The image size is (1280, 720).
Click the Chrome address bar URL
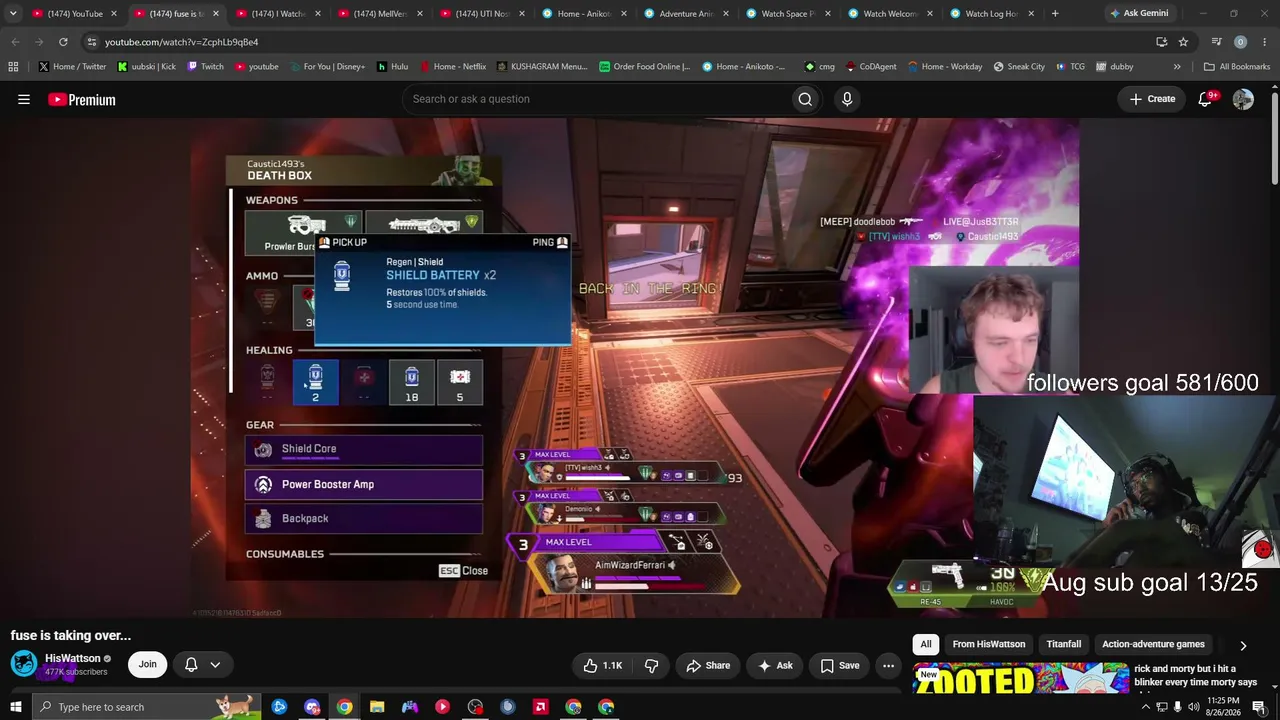pyautogui.click(x=182, y=42)
